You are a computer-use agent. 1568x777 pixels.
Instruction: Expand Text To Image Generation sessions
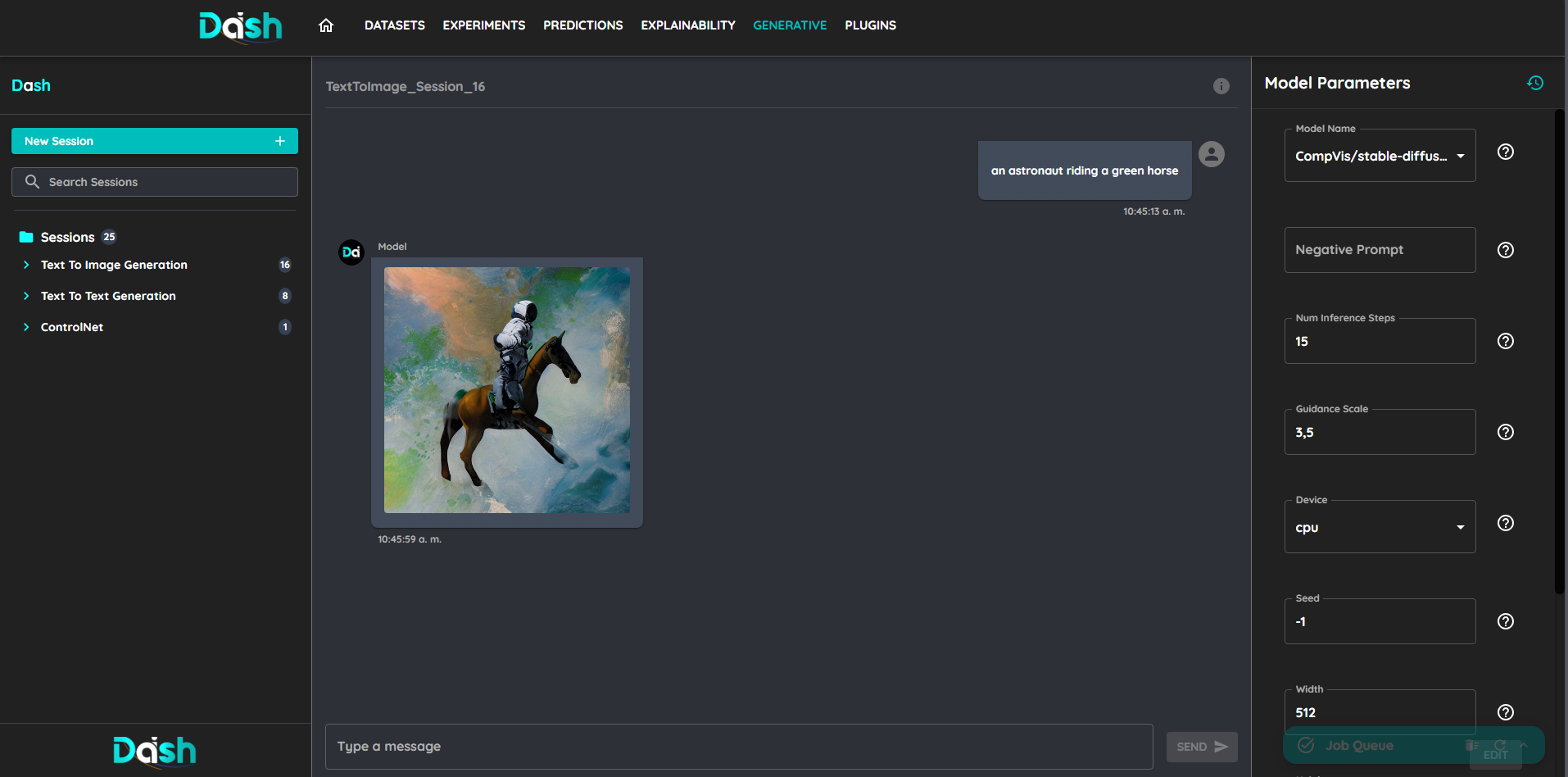26,265
